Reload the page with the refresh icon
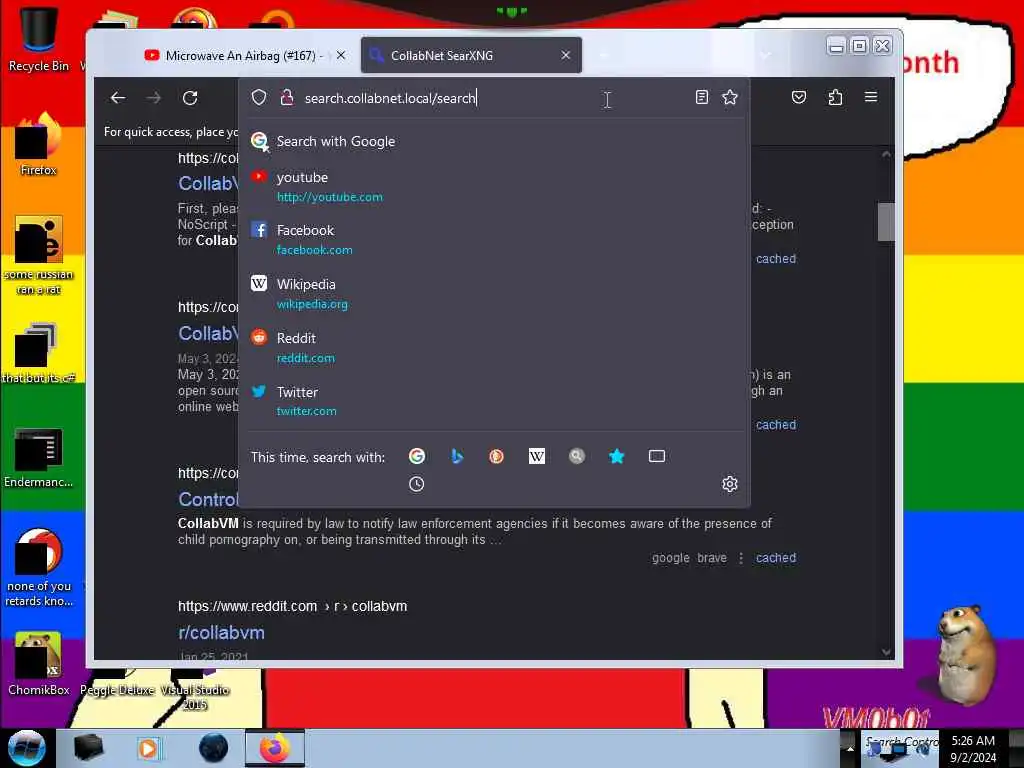This screenshot has height=768, width=1024. [x=190, y=98]
